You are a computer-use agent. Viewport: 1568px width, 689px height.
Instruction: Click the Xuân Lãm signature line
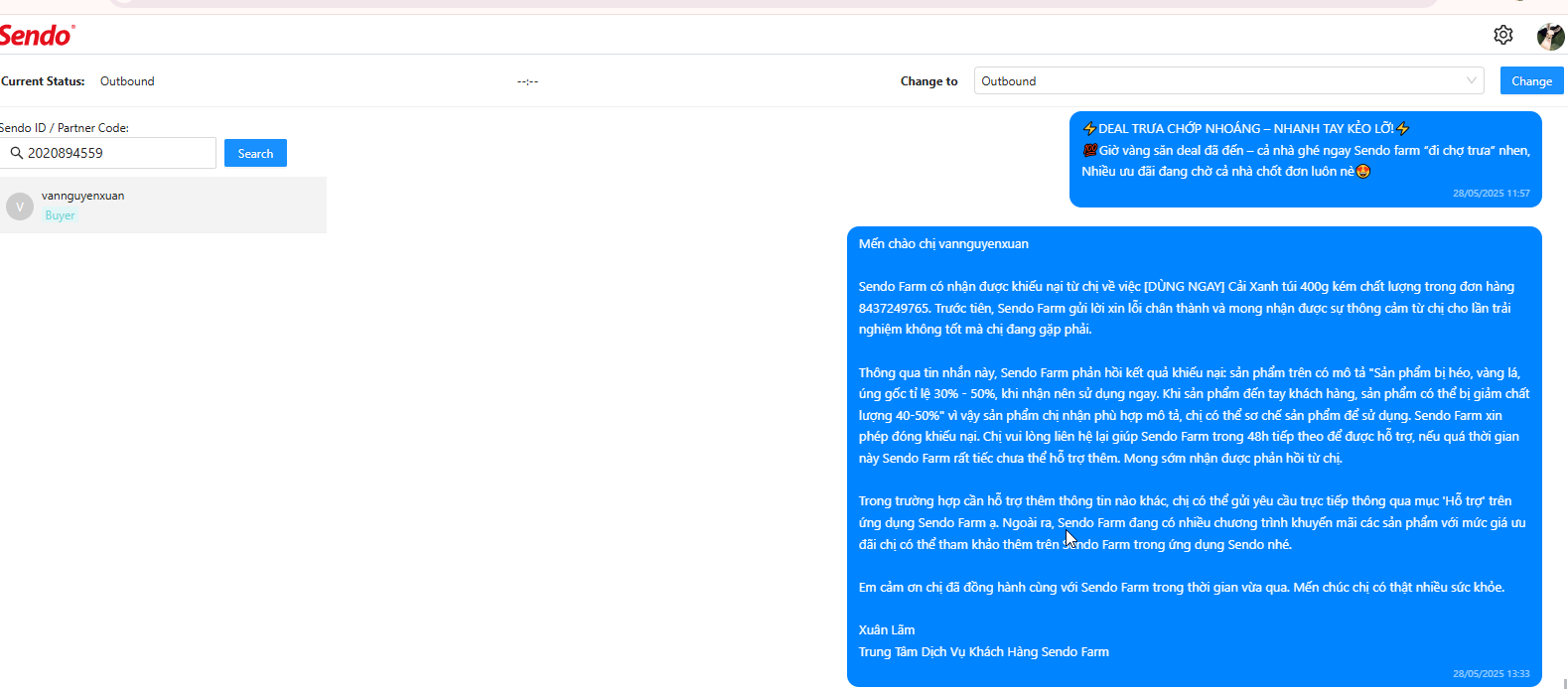(x=887, y=629)
